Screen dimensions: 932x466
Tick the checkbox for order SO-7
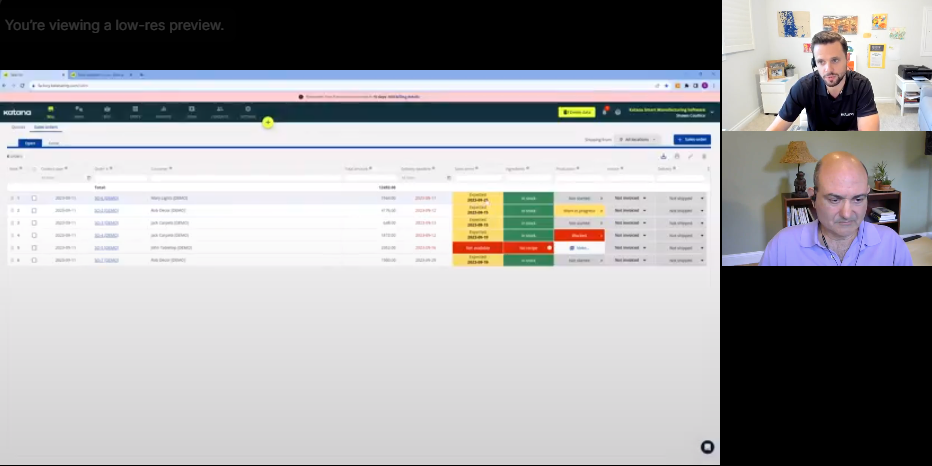34,260
